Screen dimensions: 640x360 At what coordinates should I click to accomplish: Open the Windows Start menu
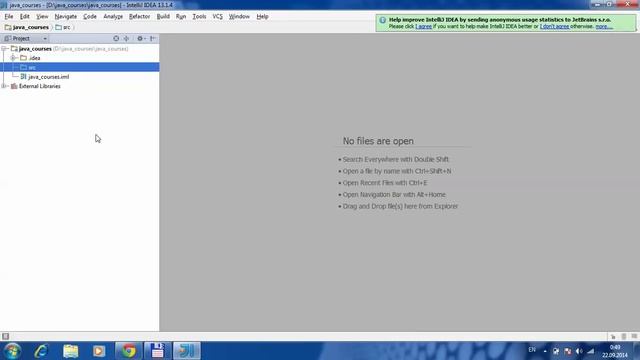[x=12, y=351]
